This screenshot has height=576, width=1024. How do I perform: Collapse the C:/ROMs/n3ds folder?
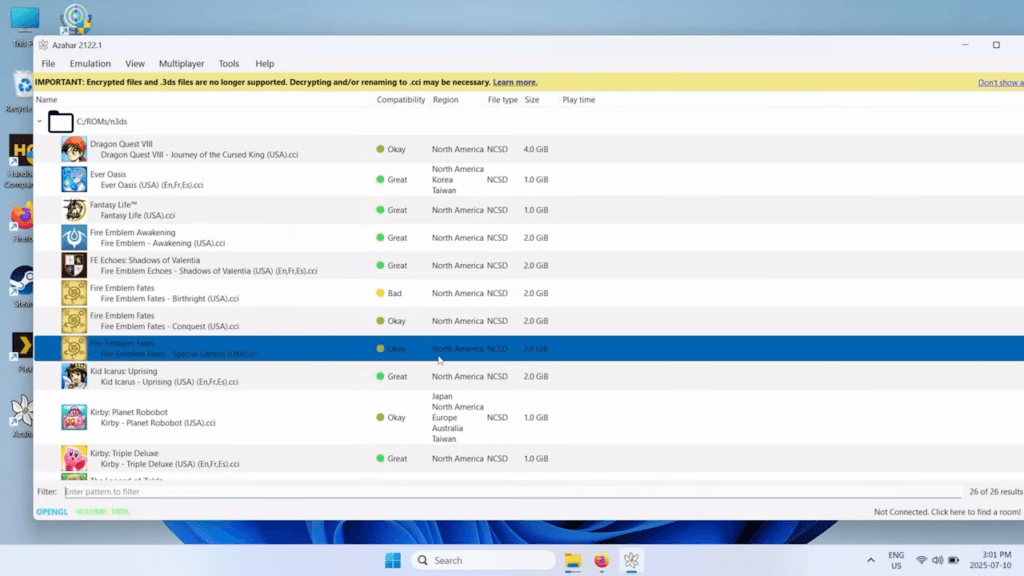(40, 121)
